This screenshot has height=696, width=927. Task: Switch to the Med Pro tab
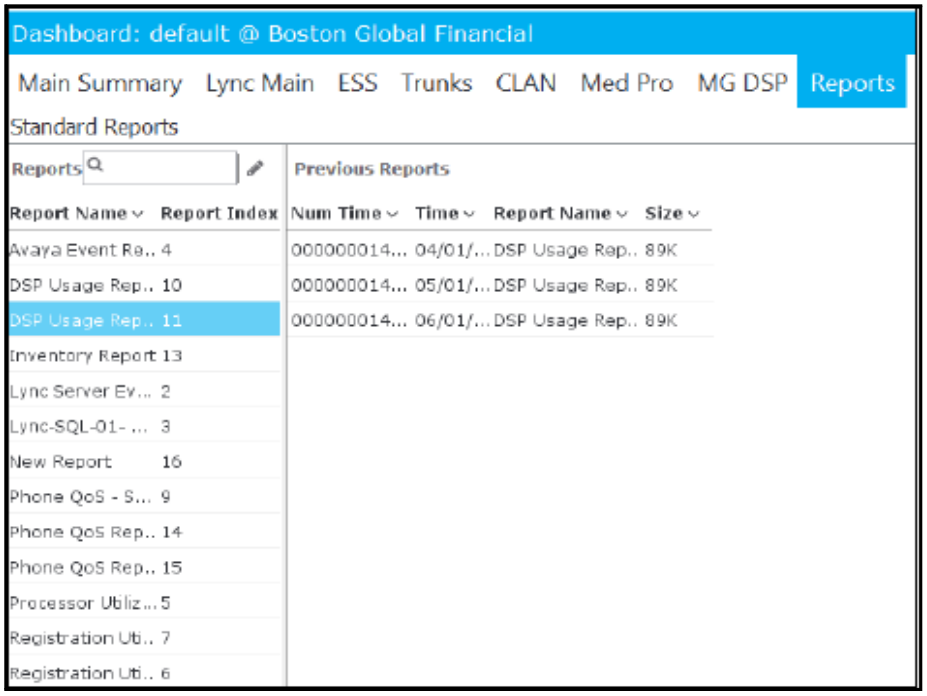click(x=627, y=83)
